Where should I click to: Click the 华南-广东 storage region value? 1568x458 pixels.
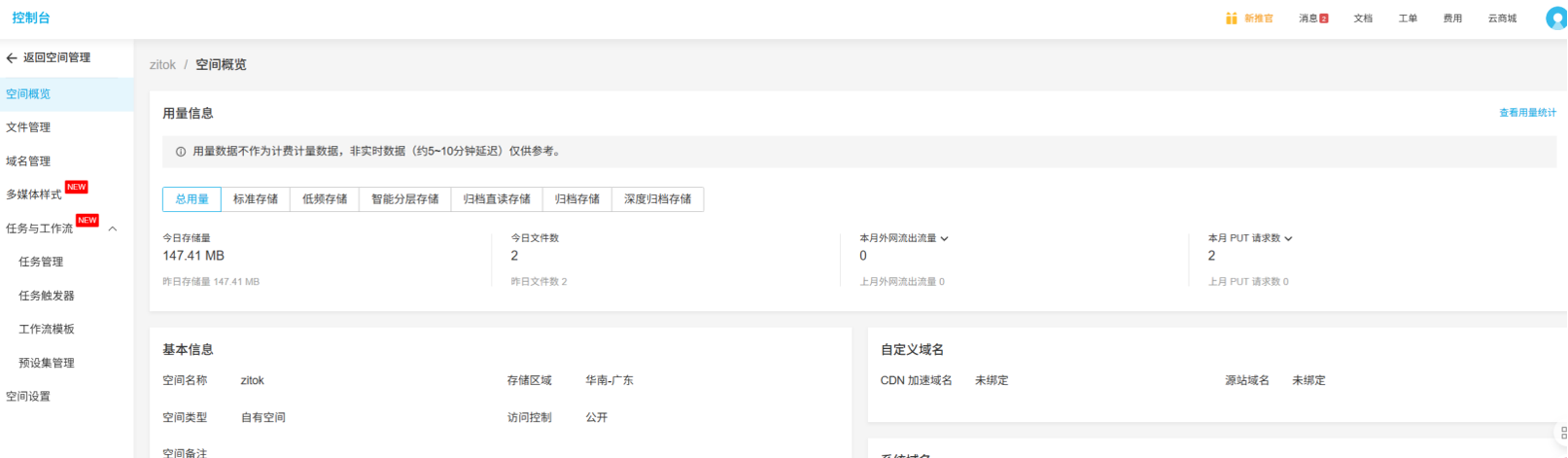(x=610, y=381)
